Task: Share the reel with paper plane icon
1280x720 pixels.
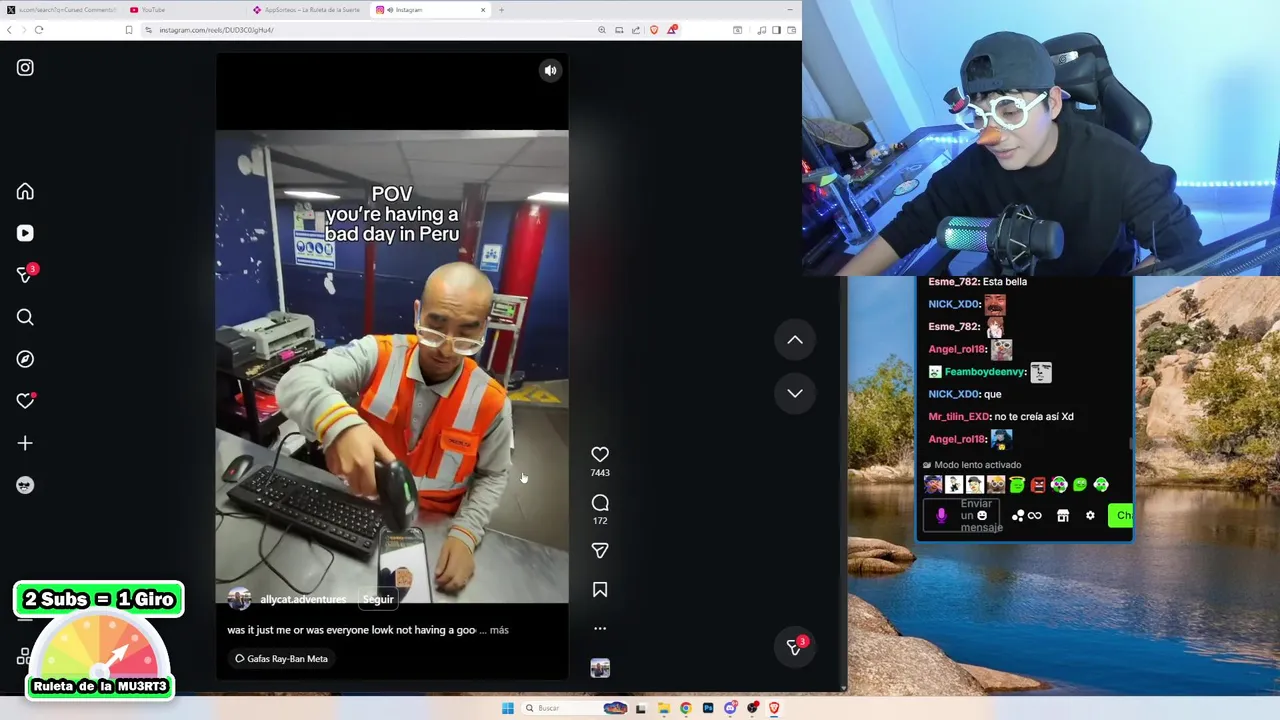Action: (x=600, y=551)
